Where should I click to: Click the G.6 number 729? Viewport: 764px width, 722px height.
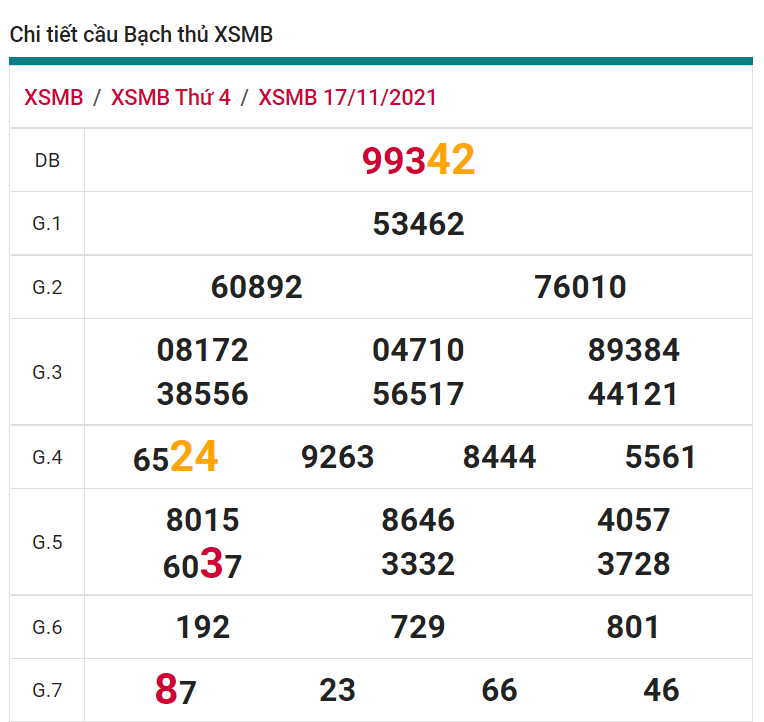pyautogui.click(x=418, y=627)
